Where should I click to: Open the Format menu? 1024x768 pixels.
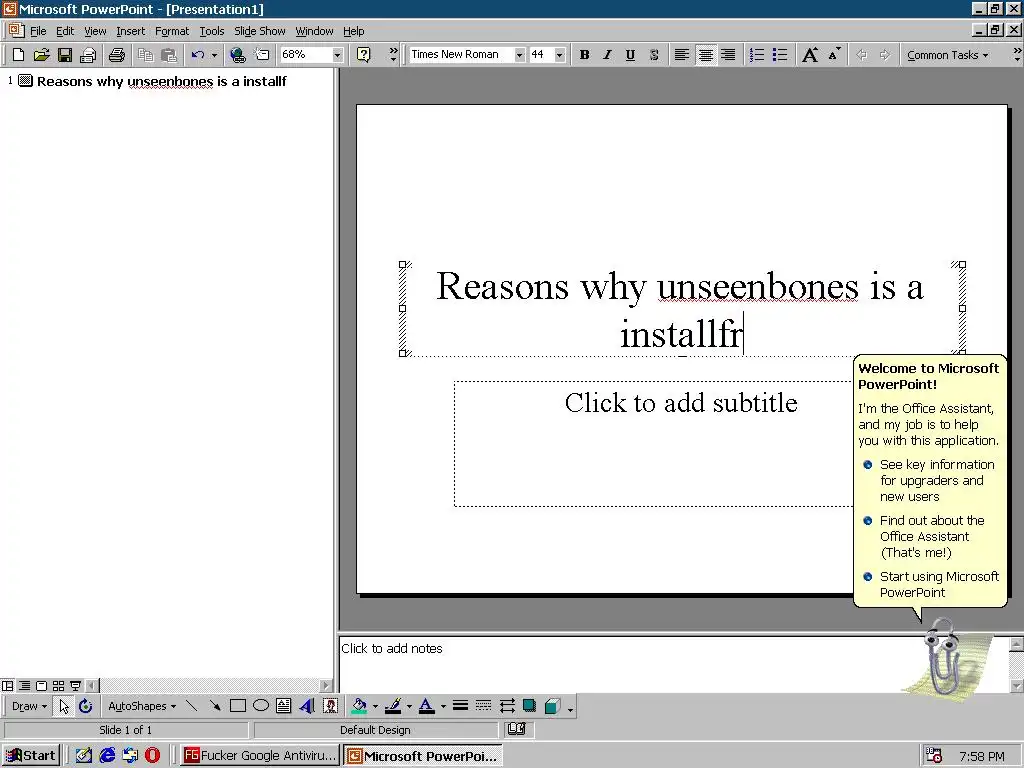pyautogui.click(x=172, y=31)
